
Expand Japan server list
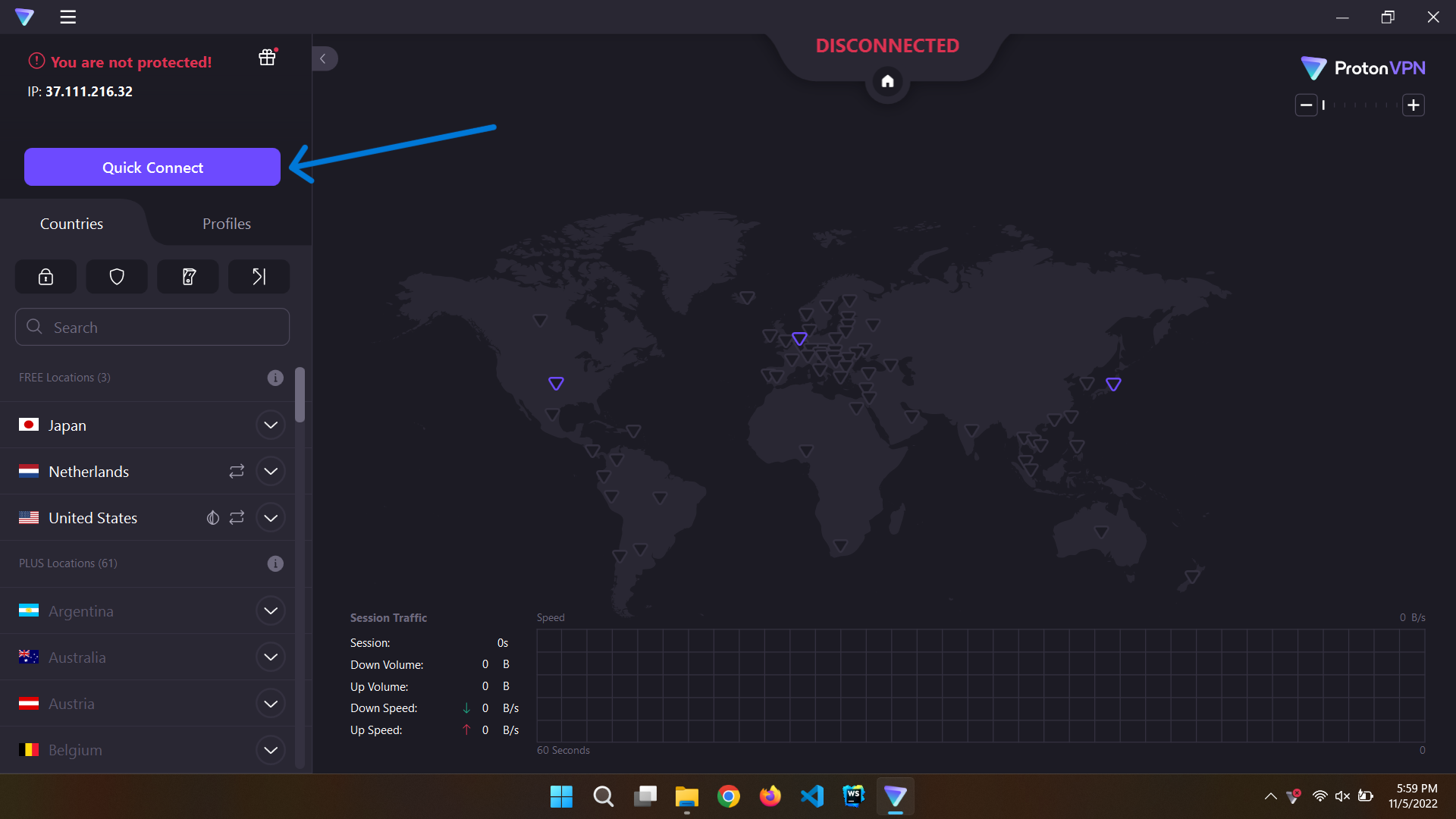[271, 425]
